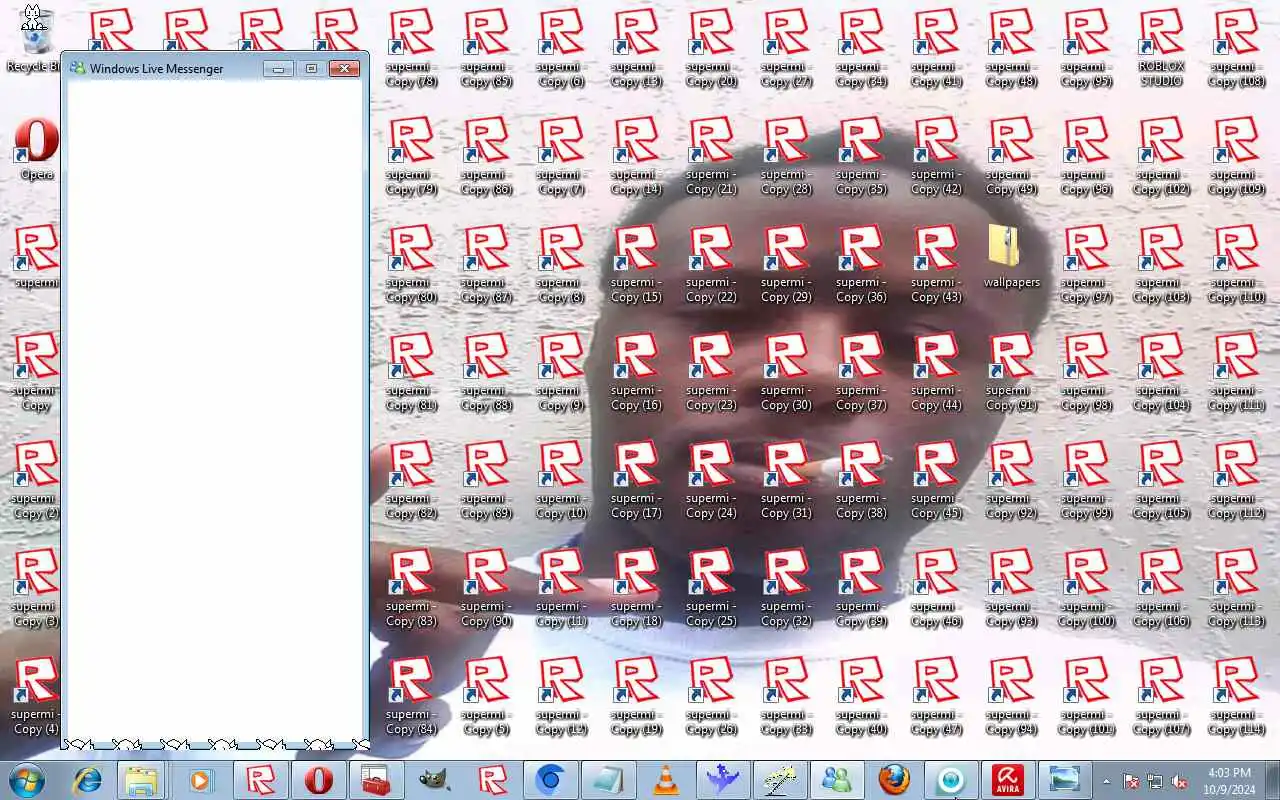Open the ROBLOX STUDIO desktop shortcut
The width and height of the screenshot is (1280, 800).
pos(1162,46)
